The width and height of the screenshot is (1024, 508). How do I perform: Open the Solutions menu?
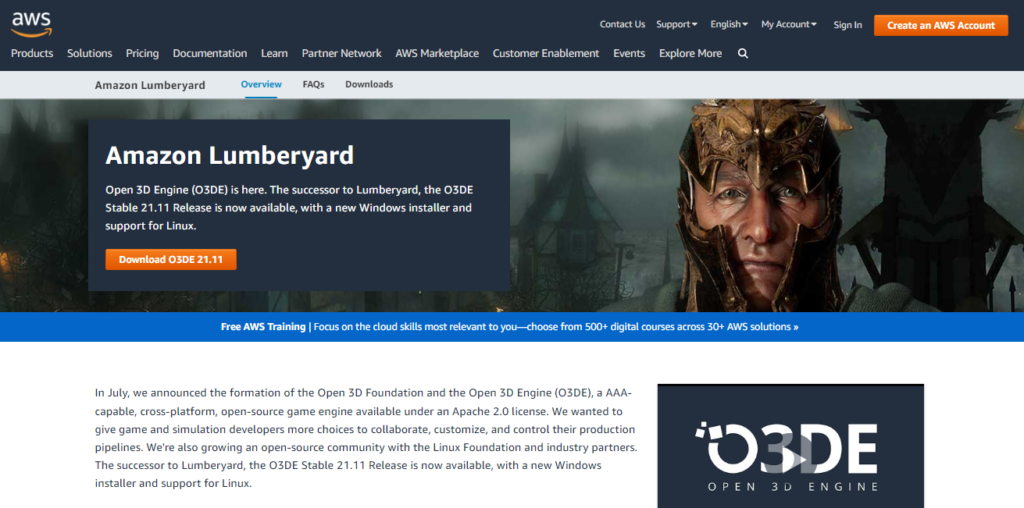89,54
